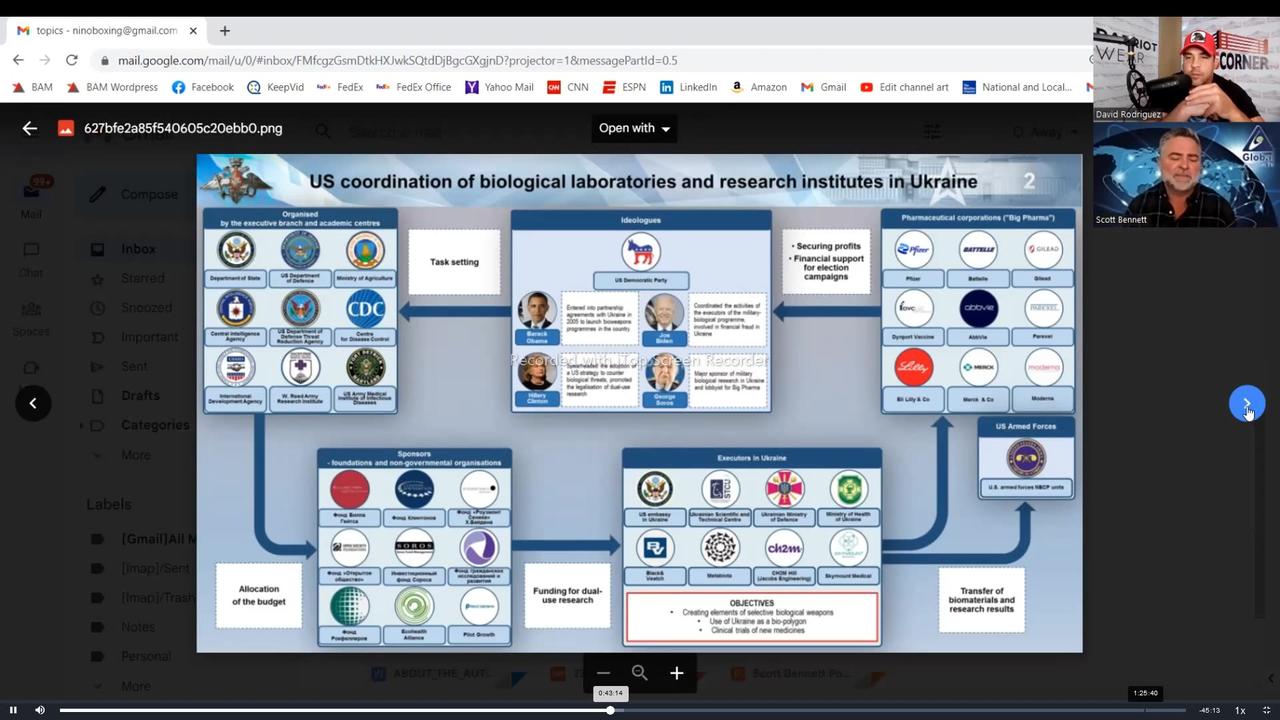This screenshot has width=1280, height=720.
Task: Select David Rodriguez video thumbnail
Action: [1186, 69]
